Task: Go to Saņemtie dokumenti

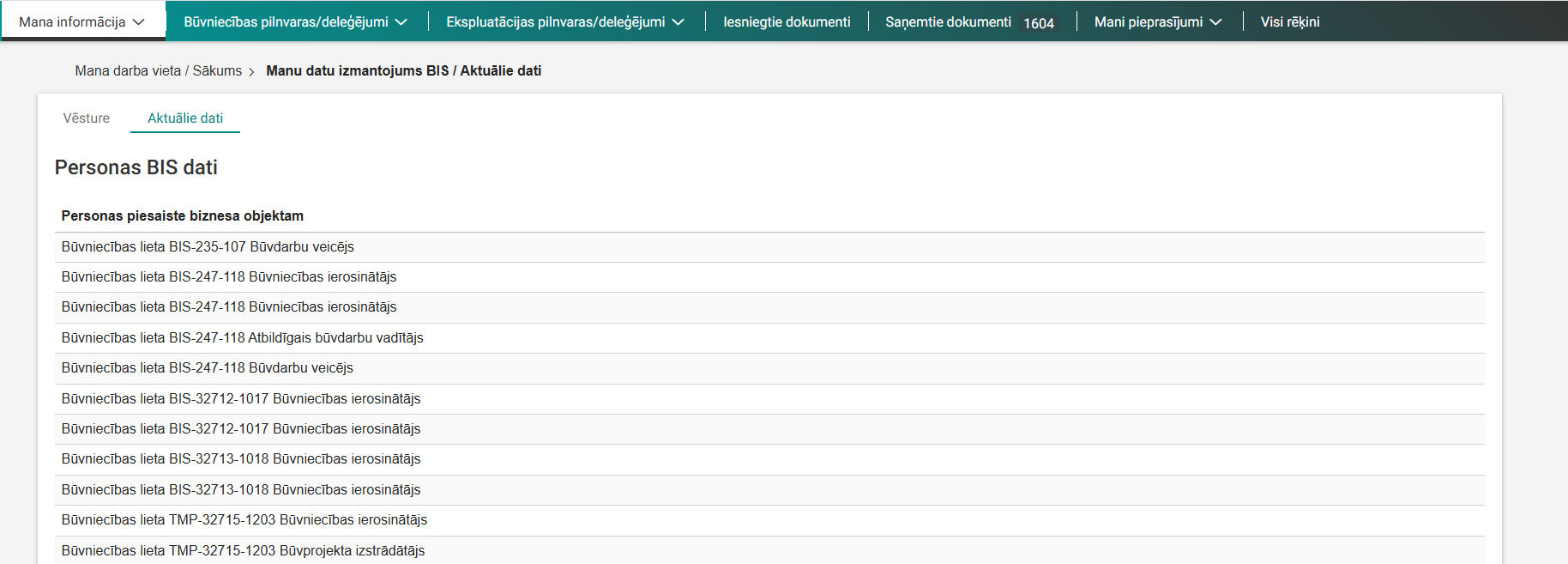Action: click(x=948, y=21)
